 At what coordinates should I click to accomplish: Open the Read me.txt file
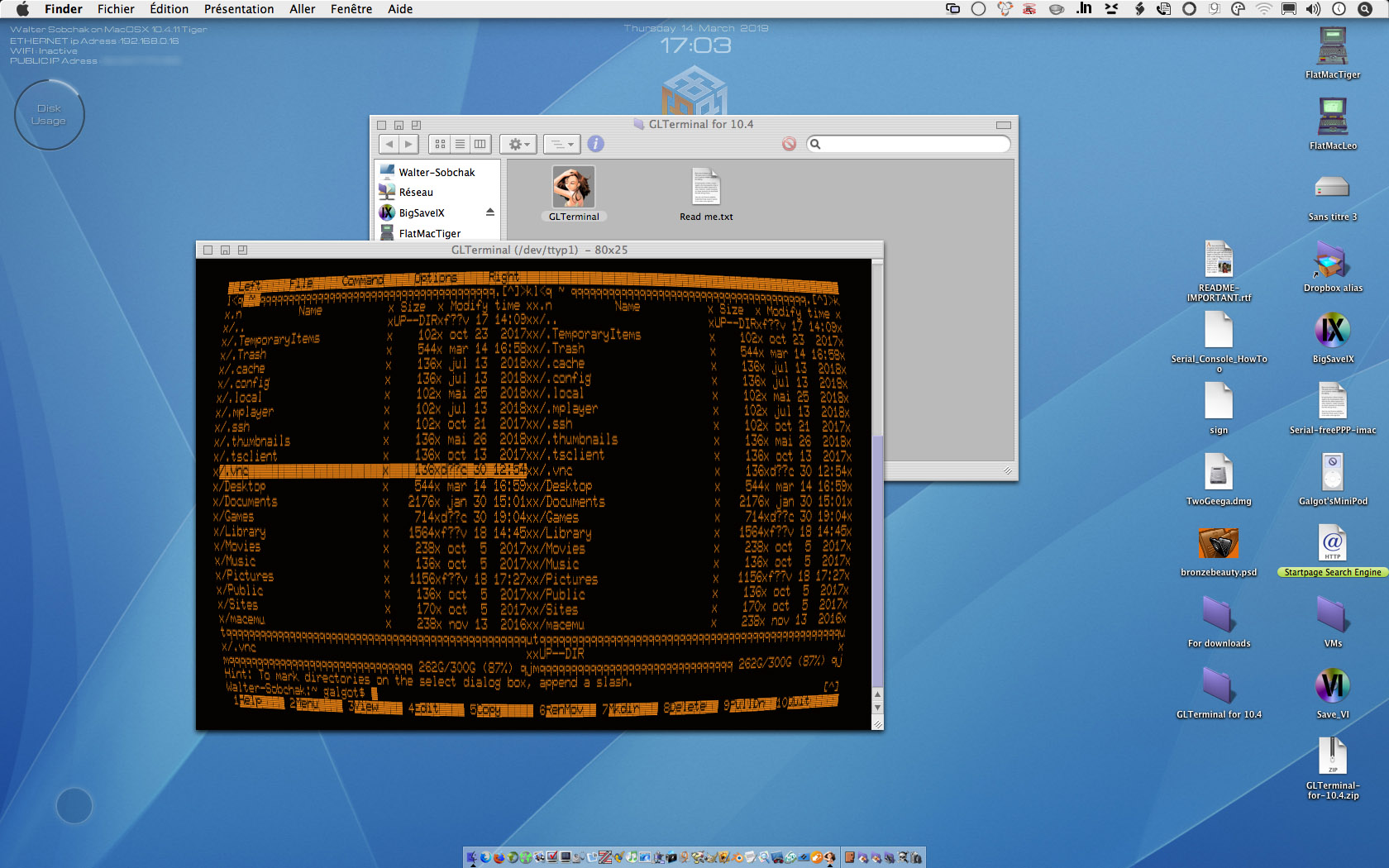click(x=705, y=188)
